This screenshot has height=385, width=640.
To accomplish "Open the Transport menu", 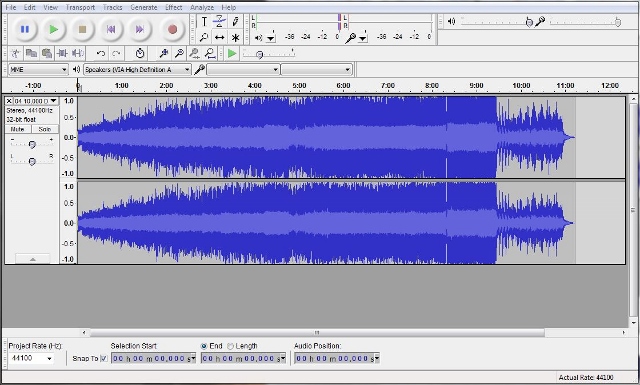I will pos(80,7).
